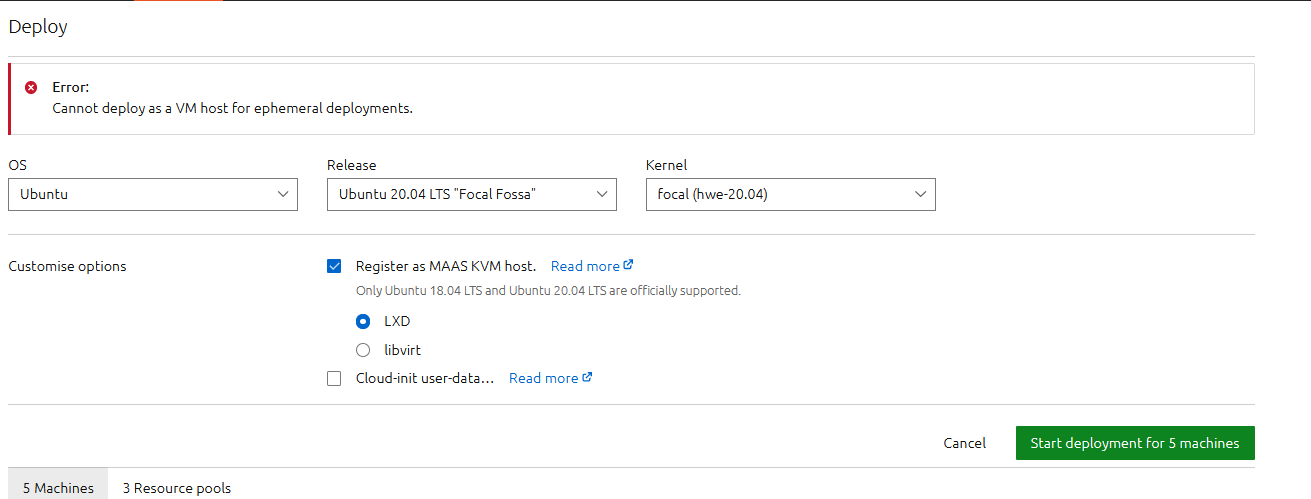Open the 3 Resource pools tab
The width and height of the screenshot is (1311, 499).
[x=177, y=487]
